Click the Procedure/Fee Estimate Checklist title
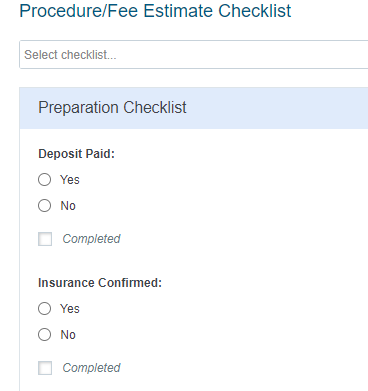The width and height of the screenshot is (368, 391). tap(155, 11)
